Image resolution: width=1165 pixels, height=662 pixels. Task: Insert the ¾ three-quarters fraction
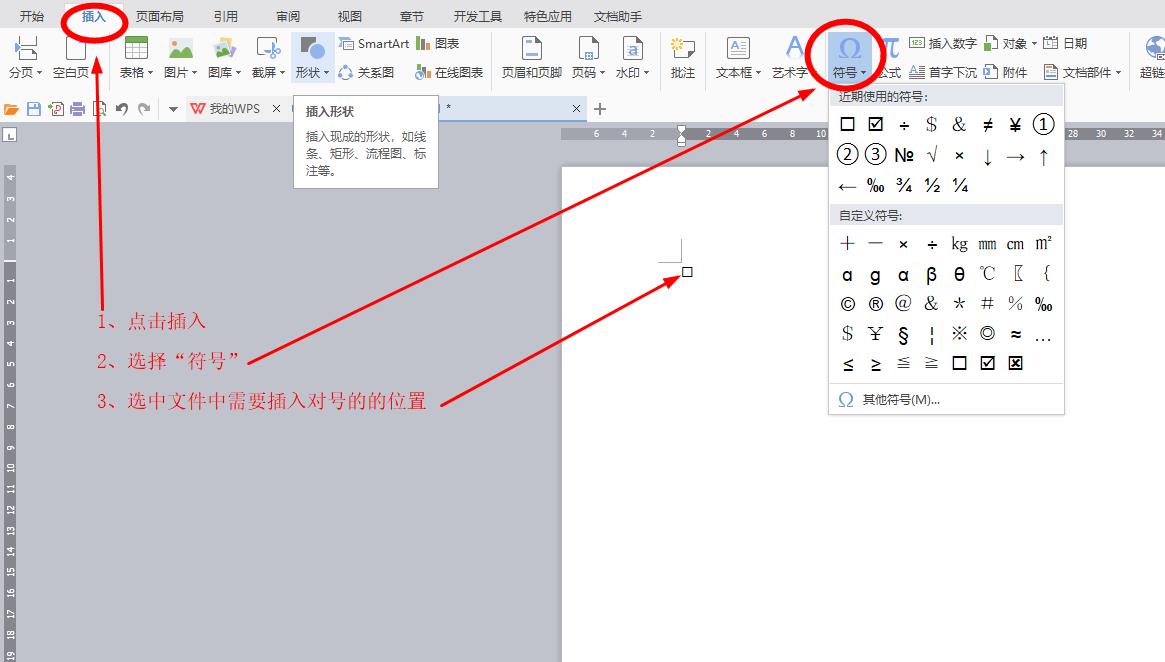tap(903, 185)
